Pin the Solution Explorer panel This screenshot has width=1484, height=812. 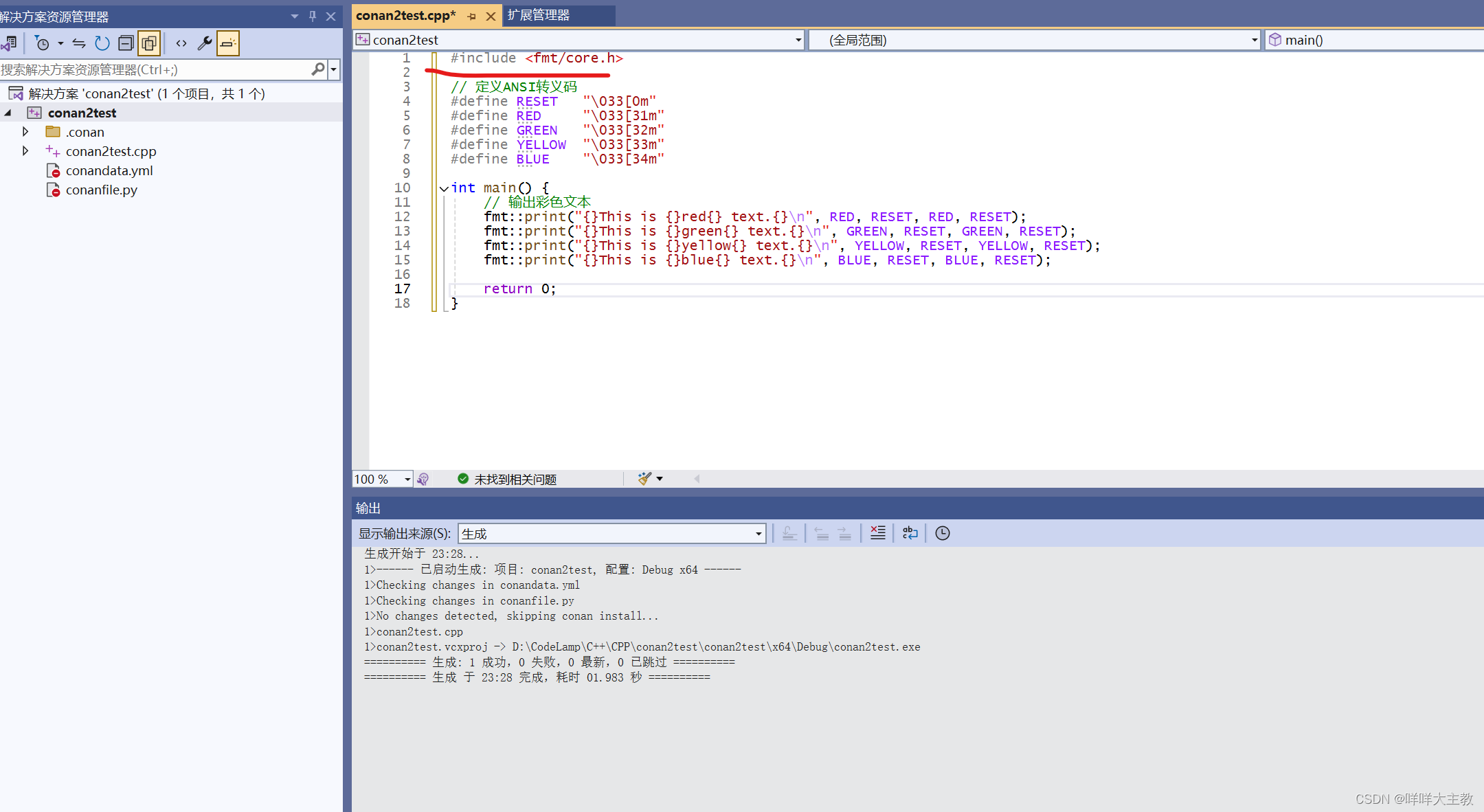coord(313,16)
